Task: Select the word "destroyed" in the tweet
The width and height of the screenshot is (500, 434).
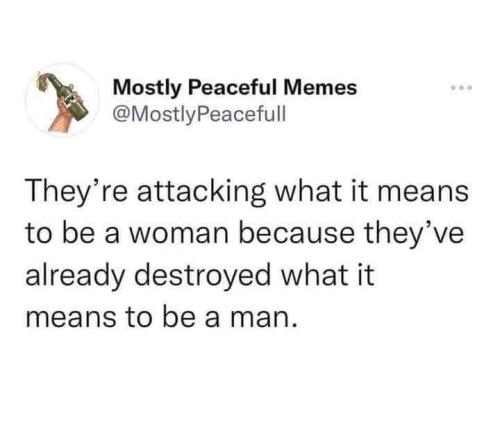Action: point(202,276)
